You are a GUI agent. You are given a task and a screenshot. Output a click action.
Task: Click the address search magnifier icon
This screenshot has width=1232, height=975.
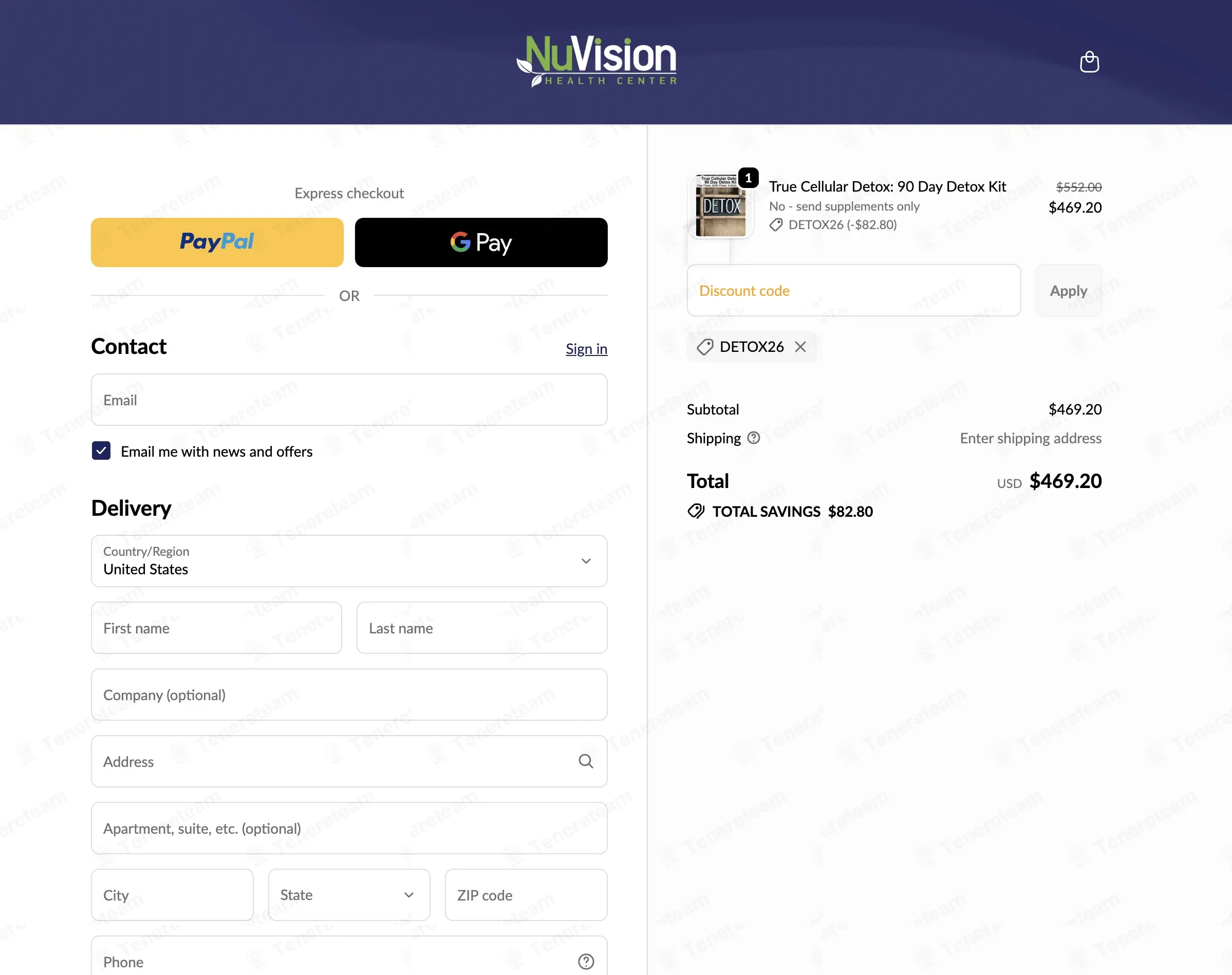(x=586, y=761)
